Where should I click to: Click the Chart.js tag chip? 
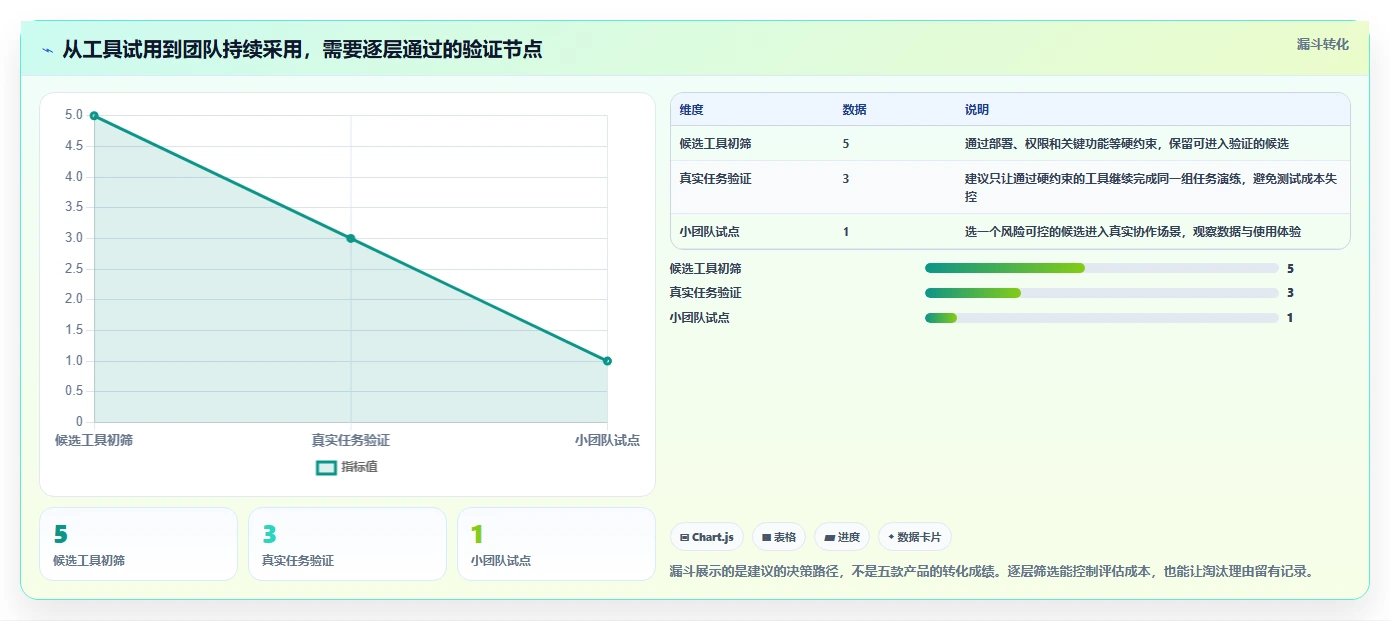tap(706, 537)
